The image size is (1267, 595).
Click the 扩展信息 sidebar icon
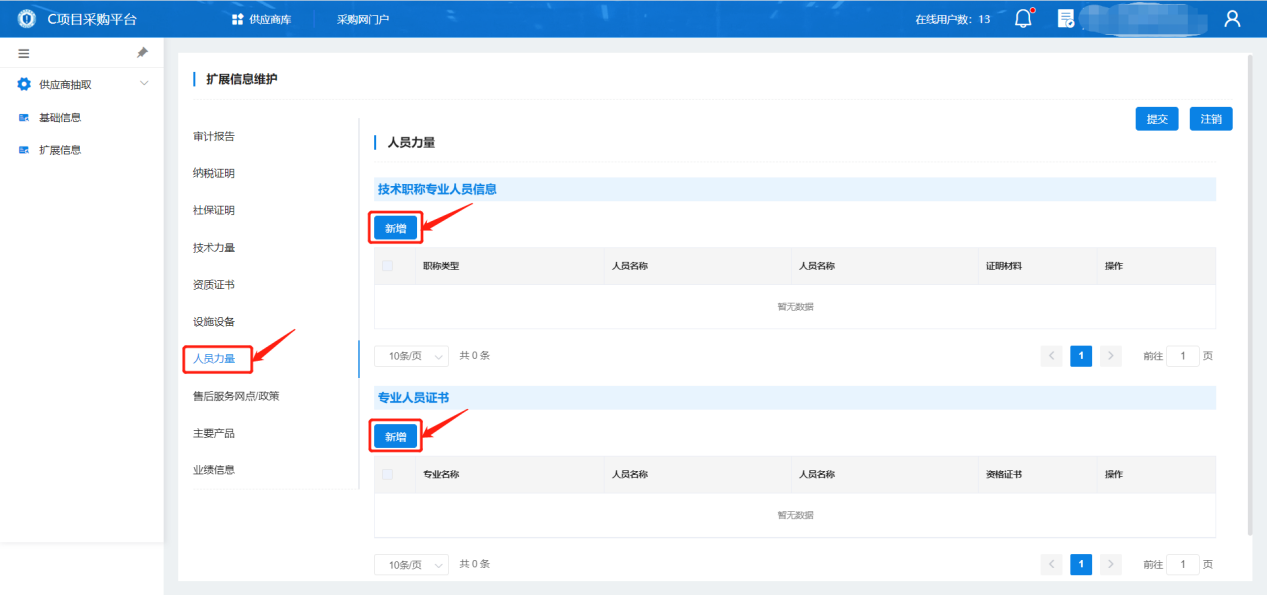[24, 151]
